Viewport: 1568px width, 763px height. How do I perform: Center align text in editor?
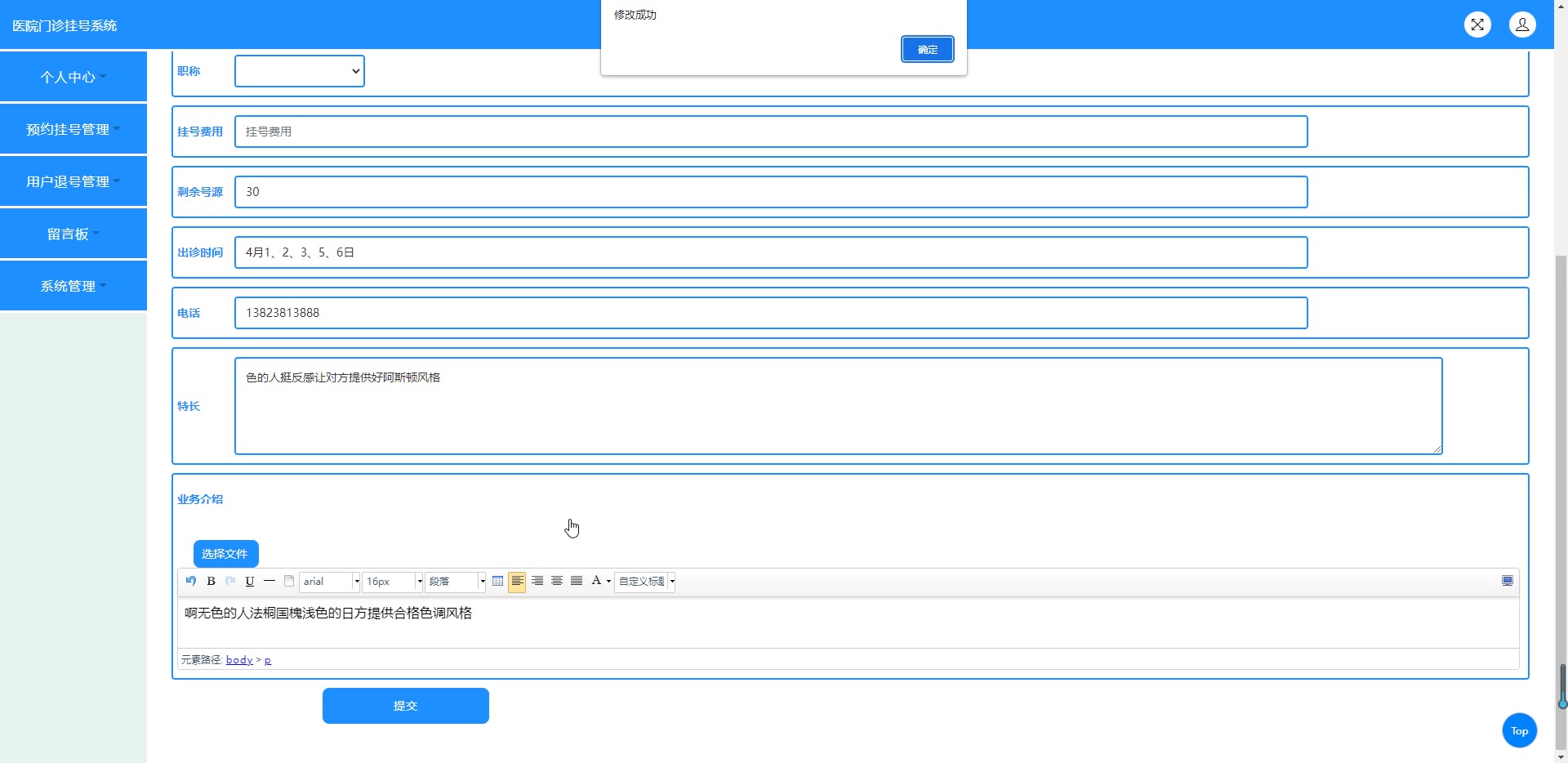tap(556, 581)
